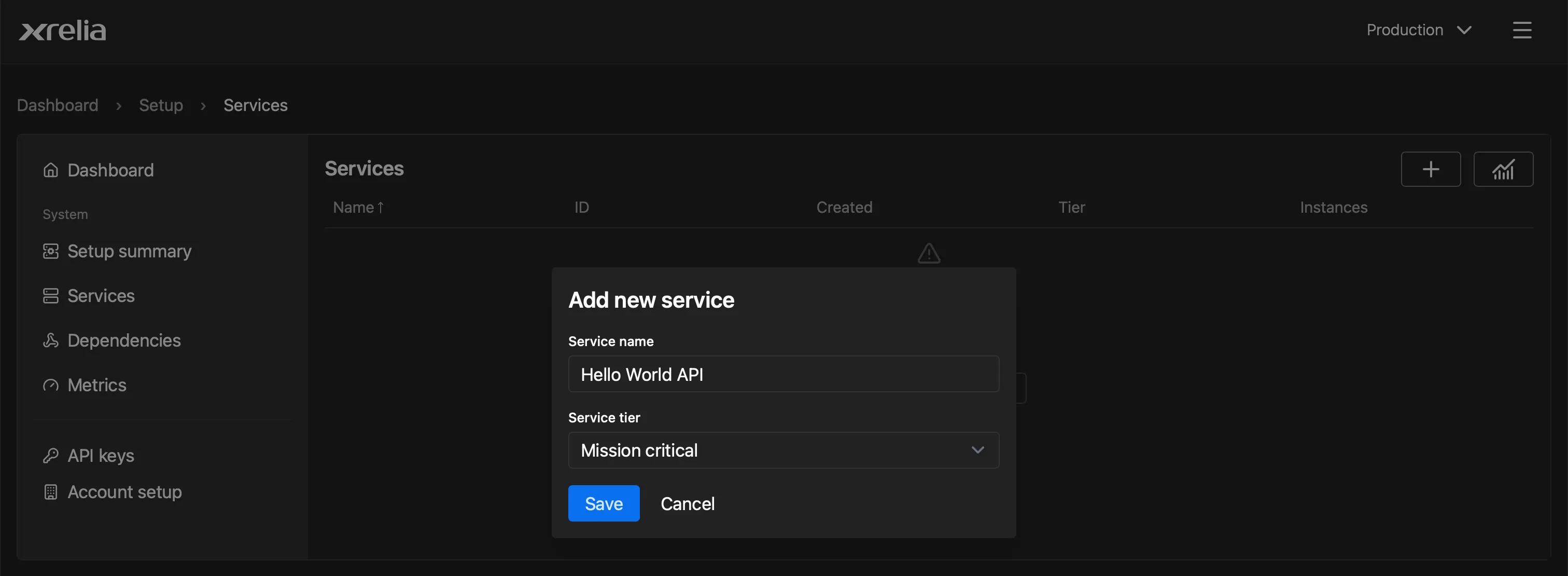Click the Services server icon

[50, 296]
